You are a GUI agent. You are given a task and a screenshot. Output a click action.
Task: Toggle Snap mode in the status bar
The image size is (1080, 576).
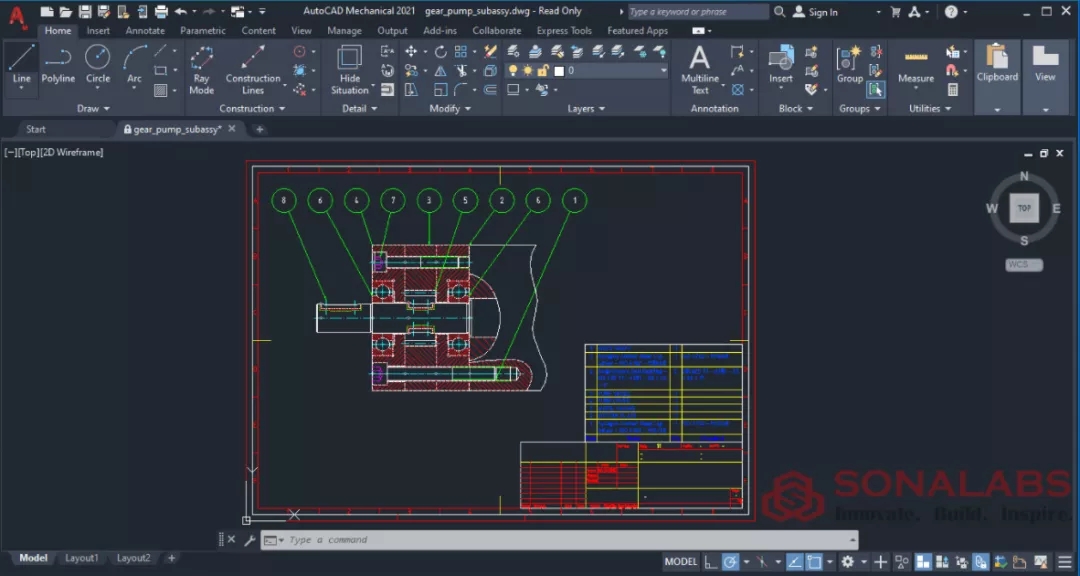pyautogui.click(x=732, y=562)
